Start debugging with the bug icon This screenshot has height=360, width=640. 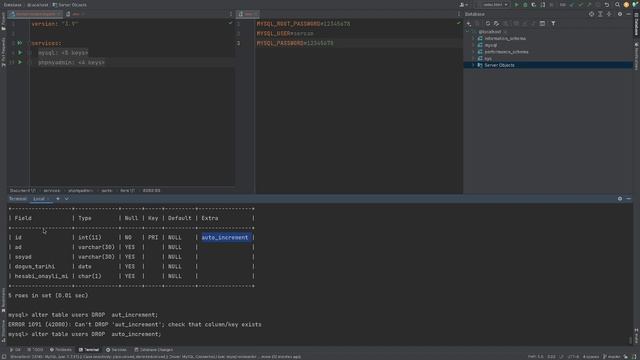(x=525, y=5)
